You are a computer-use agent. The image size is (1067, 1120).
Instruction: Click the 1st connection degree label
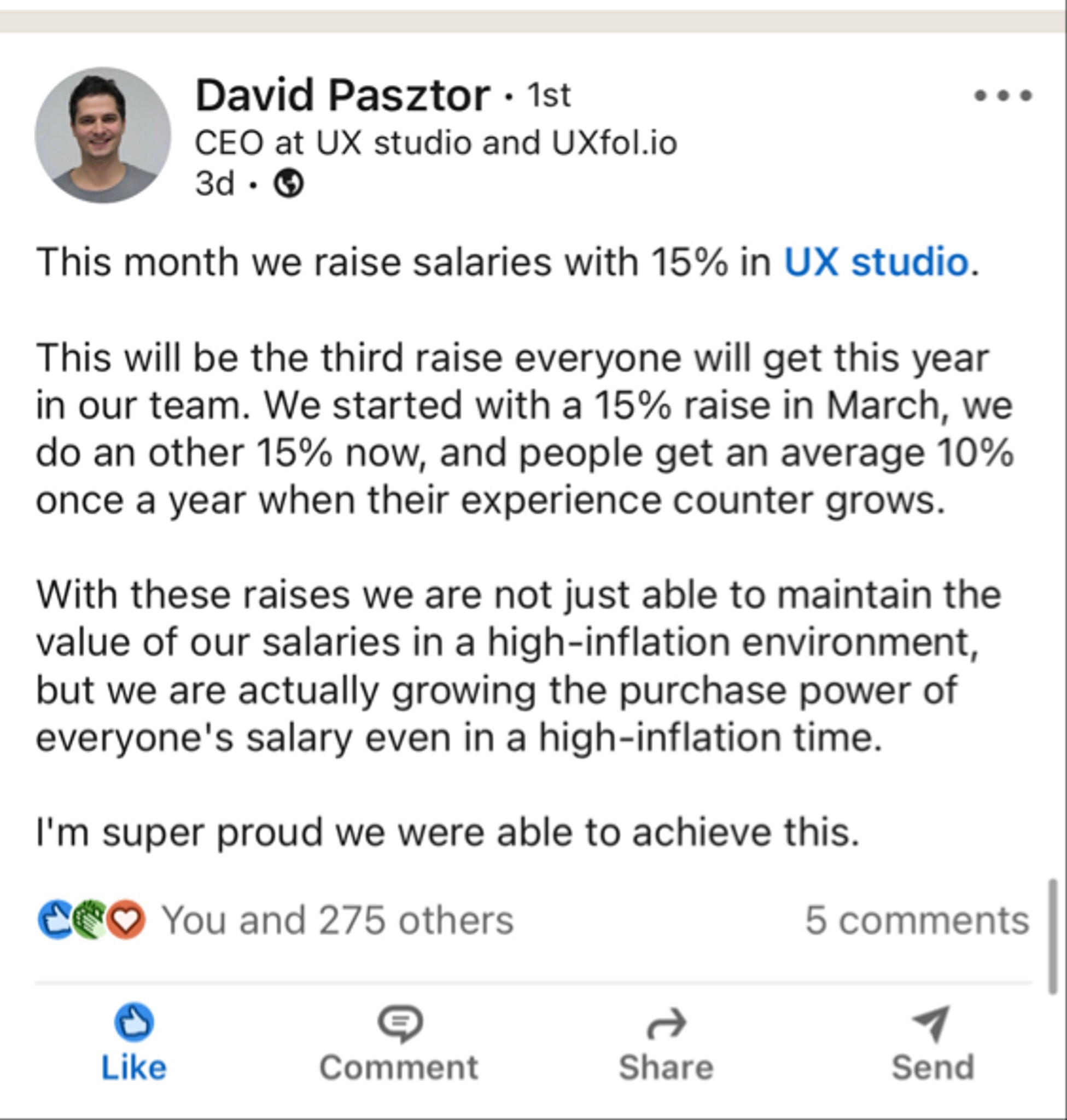click(x=549, y=96)
